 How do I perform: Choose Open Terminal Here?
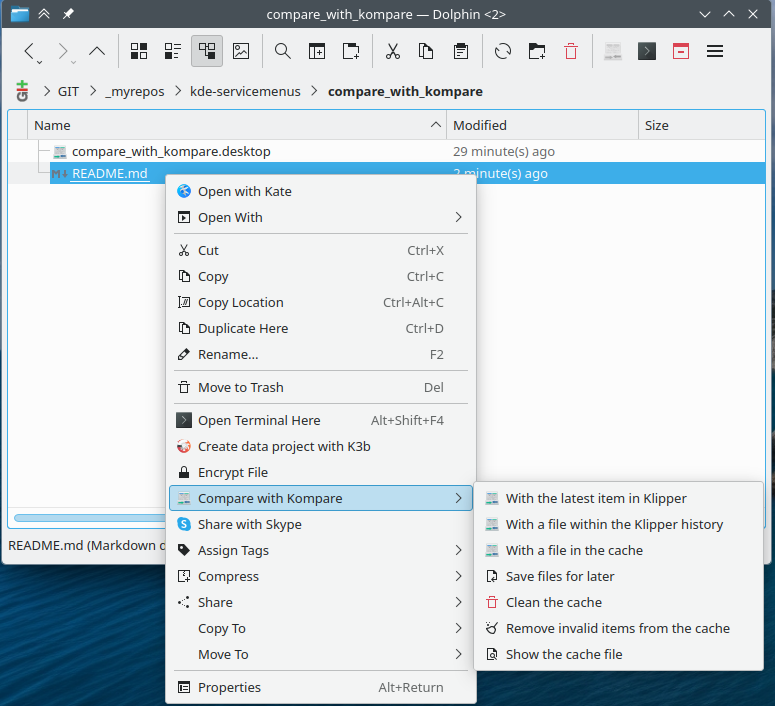pyautogui.click(x=320, y=421)
